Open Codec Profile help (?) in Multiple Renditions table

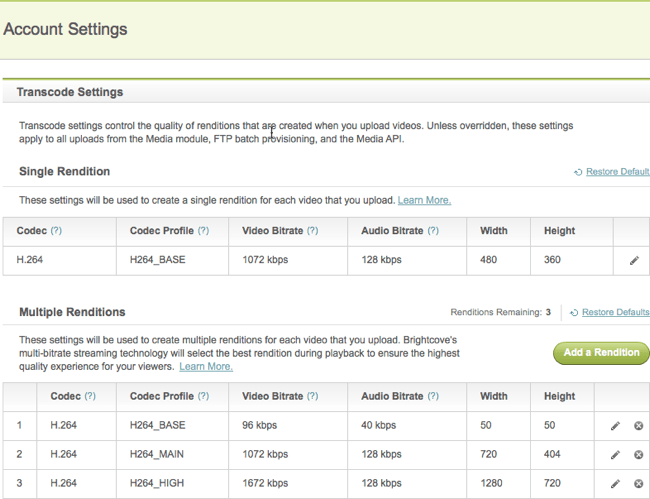(203, 396)
